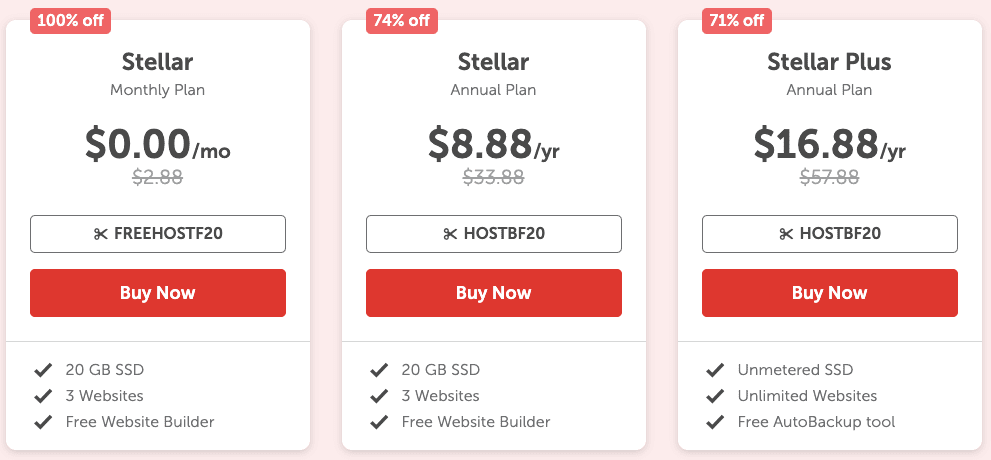Select the Stellar Plus plan title
The image size is (991, 460).
(x=829, y=62)
